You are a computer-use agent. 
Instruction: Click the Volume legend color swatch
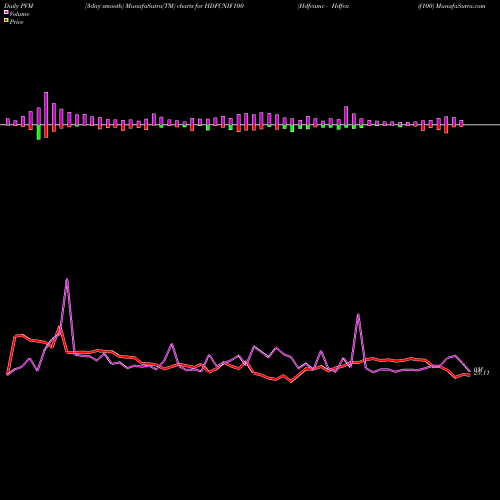(x=6, y=12)
